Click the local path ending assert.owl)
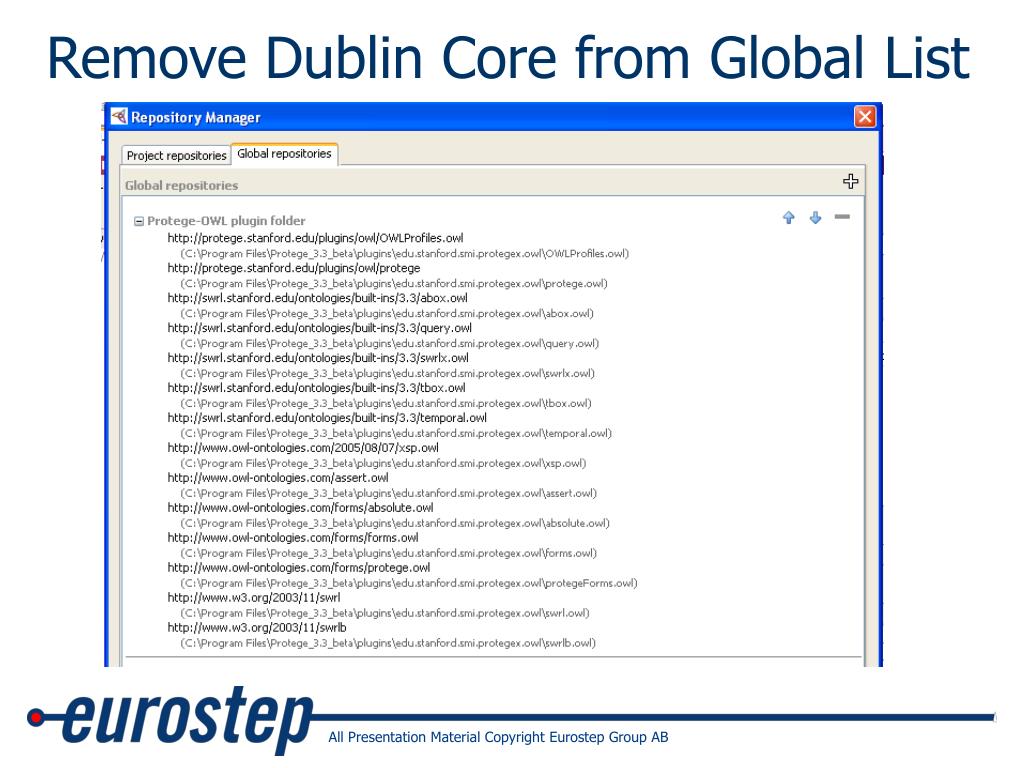Image resolution: width=1024 pixels, height=768 pixels. pos(389,494)
